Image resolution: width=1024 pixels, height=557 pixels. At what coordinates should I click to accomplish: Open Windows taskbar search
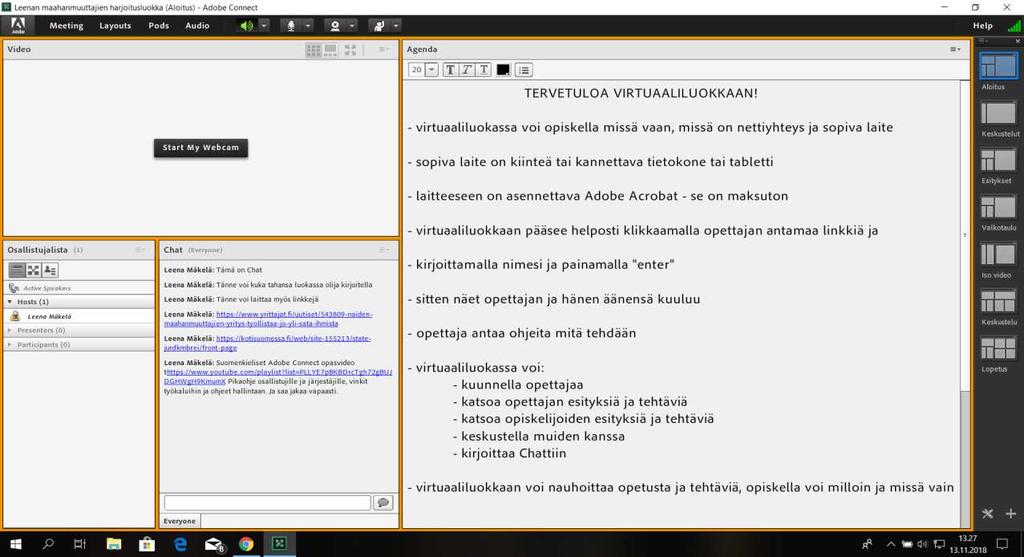coord(48,544)
